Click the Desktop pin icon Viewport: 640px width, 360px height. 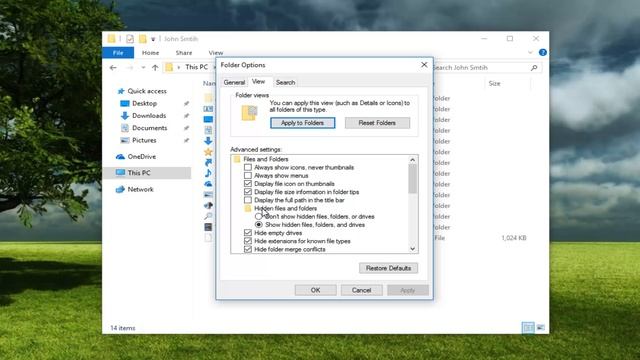pyautogui.click(x=186, y=104)
